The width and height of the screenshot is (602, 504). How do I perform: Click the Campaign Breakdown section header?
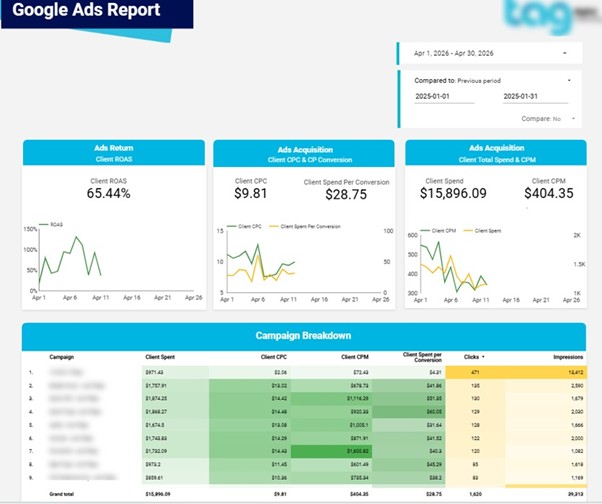(304, 336)
